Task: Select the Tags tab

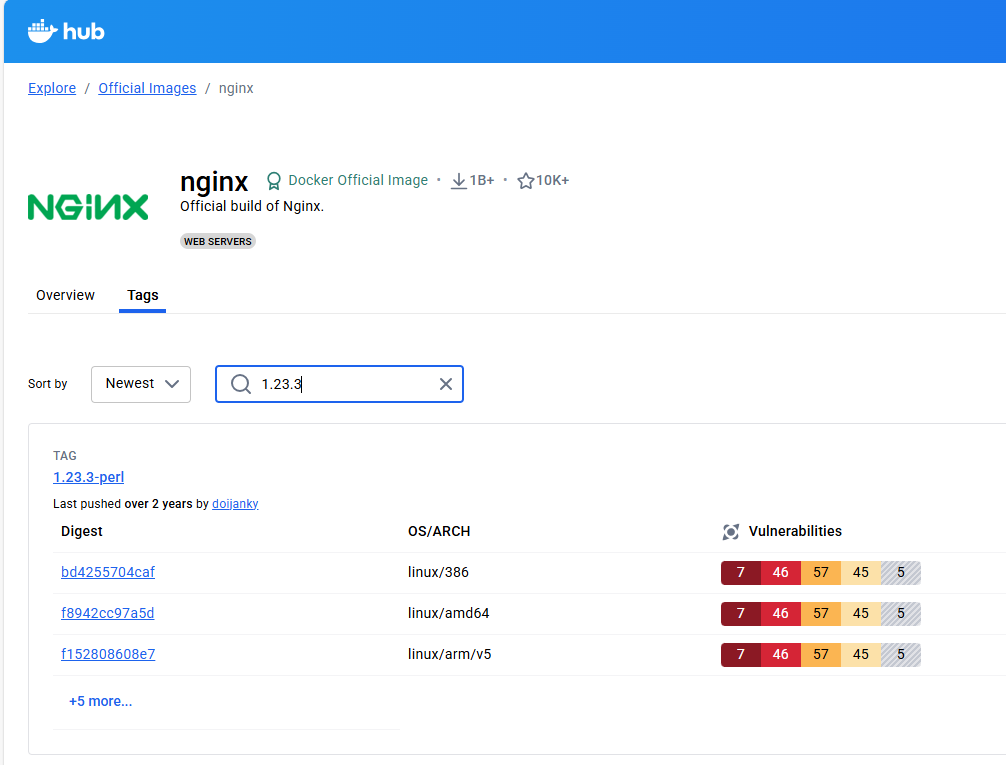Action: coord(142,295)
